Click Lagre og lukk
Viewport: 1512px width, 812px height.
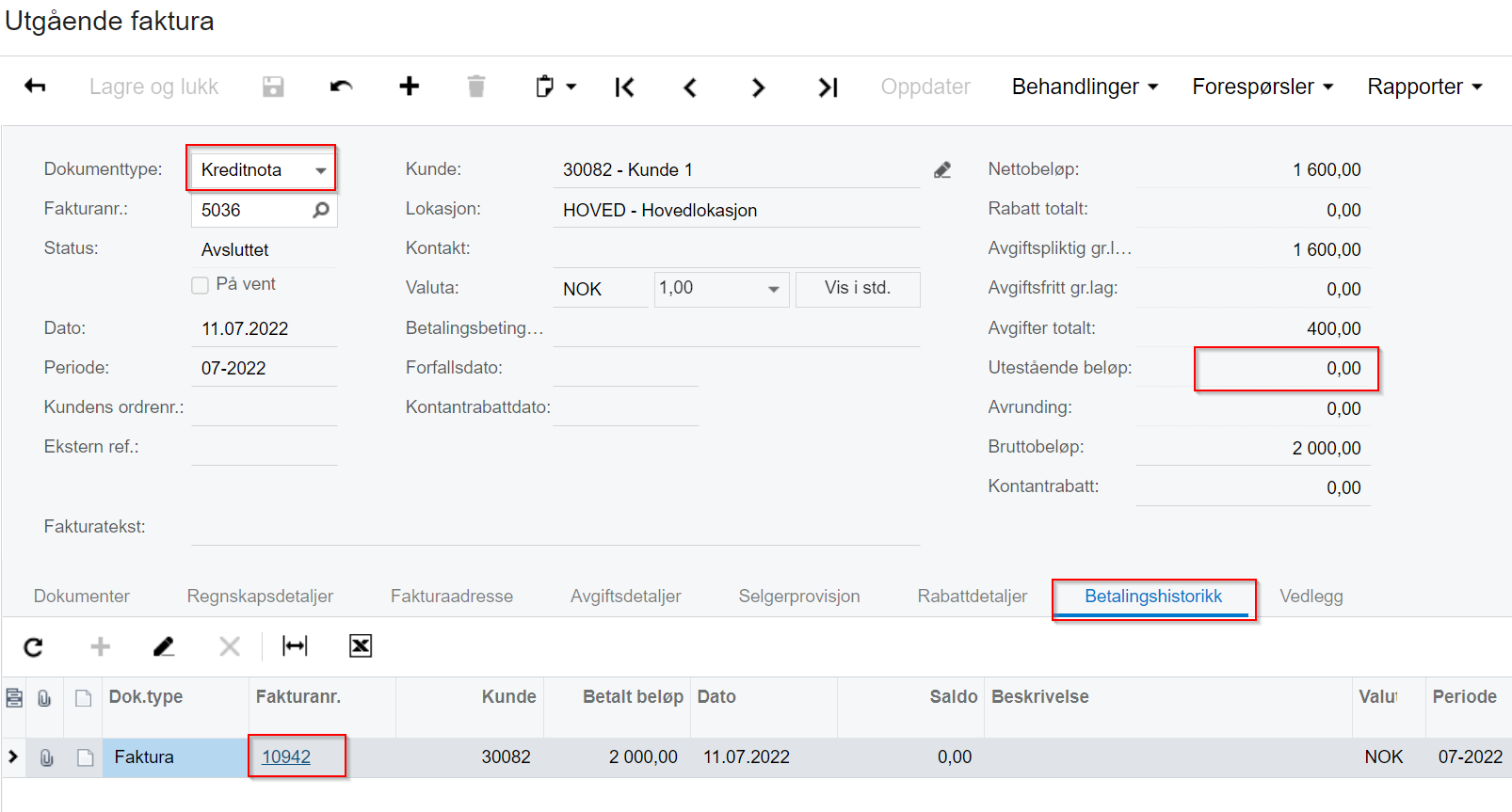[x=153, y=87]
